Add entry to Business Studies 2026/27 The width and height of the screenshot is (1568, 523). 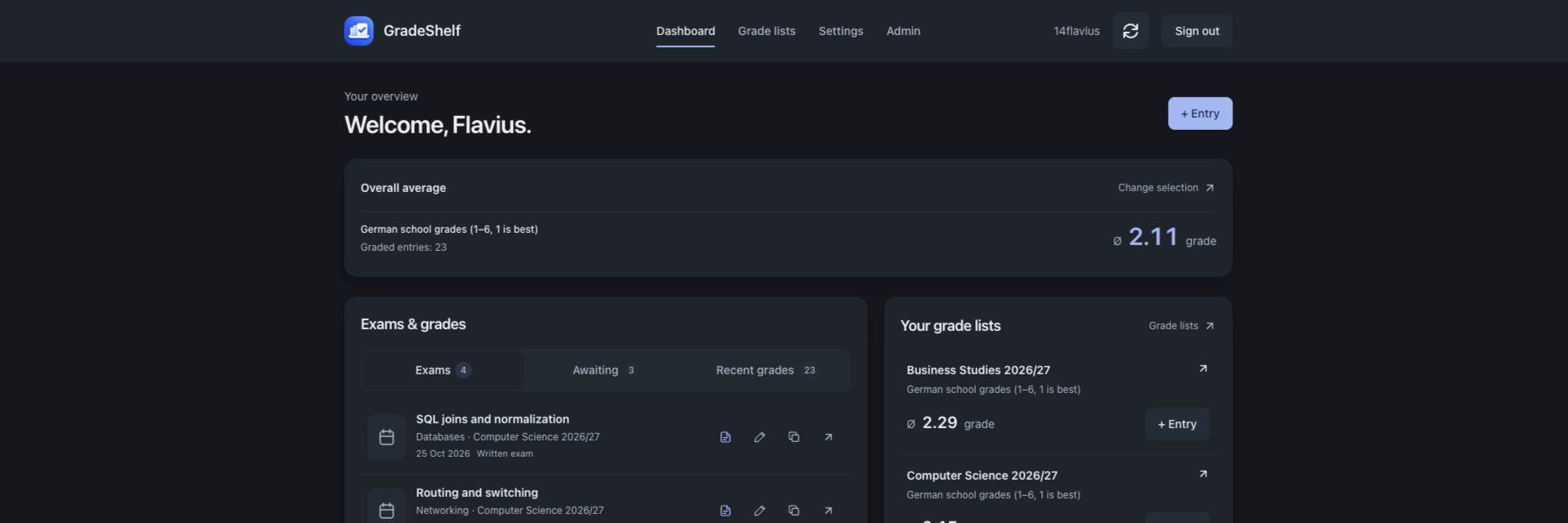pyautogui.click(x=1177, y=424)
